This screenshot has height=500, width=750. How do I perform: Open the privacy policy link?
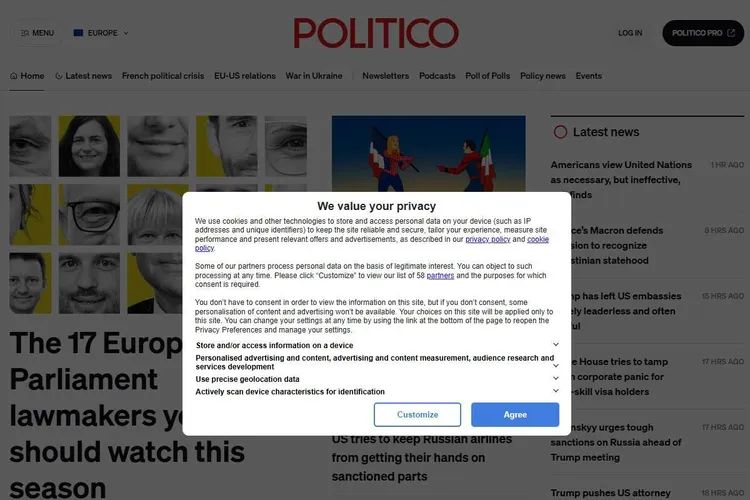488,239
